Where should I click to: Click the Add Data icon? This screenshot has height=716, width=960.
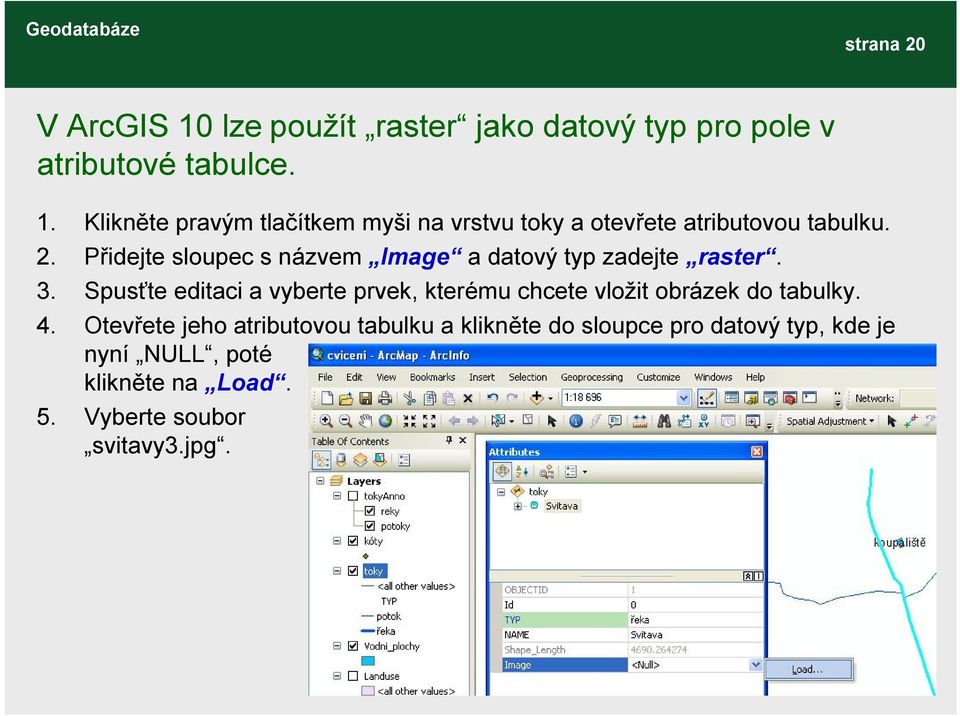click(537, 398)
